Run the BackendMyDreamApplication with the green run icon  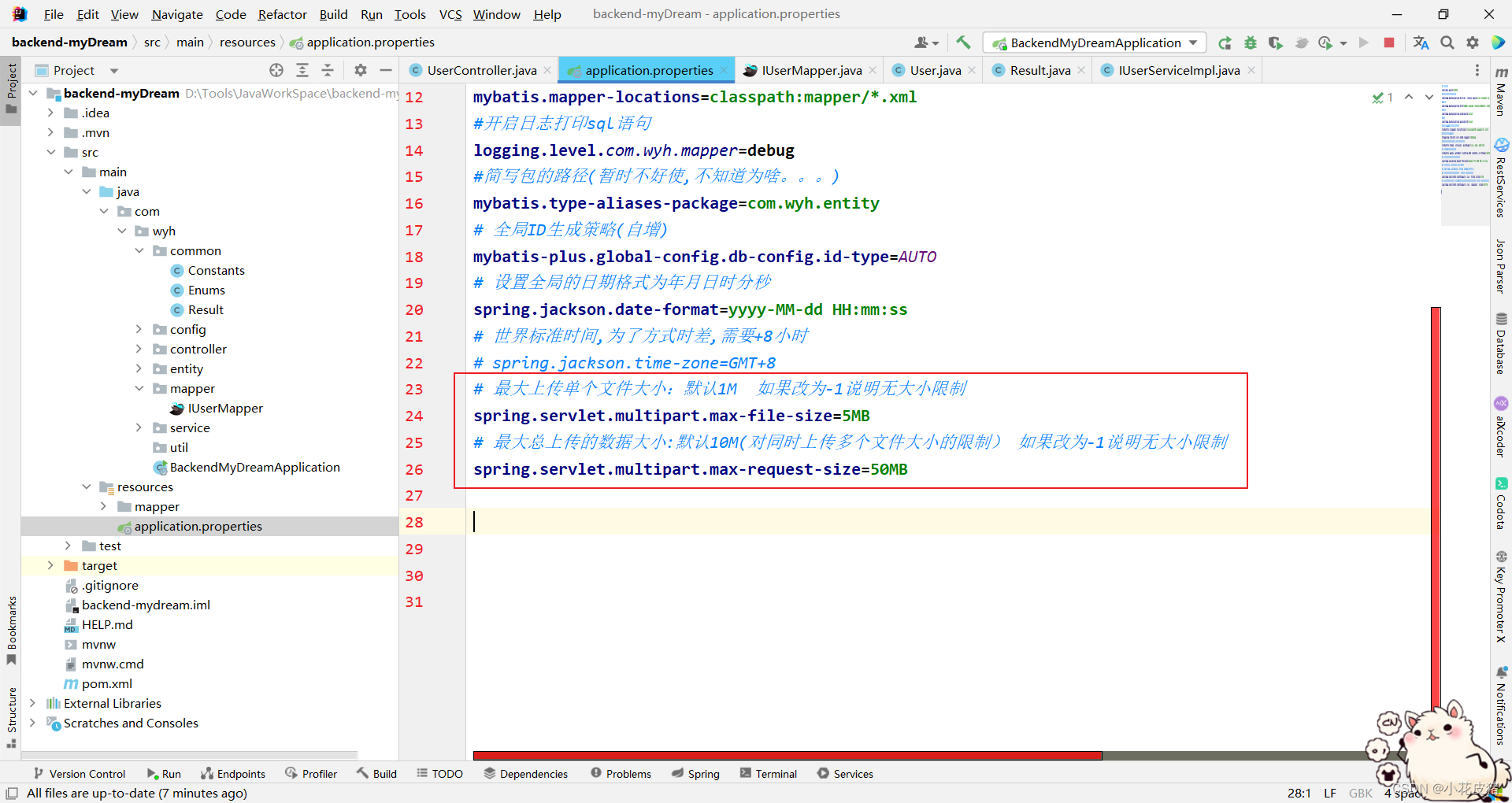point(1364,43)
